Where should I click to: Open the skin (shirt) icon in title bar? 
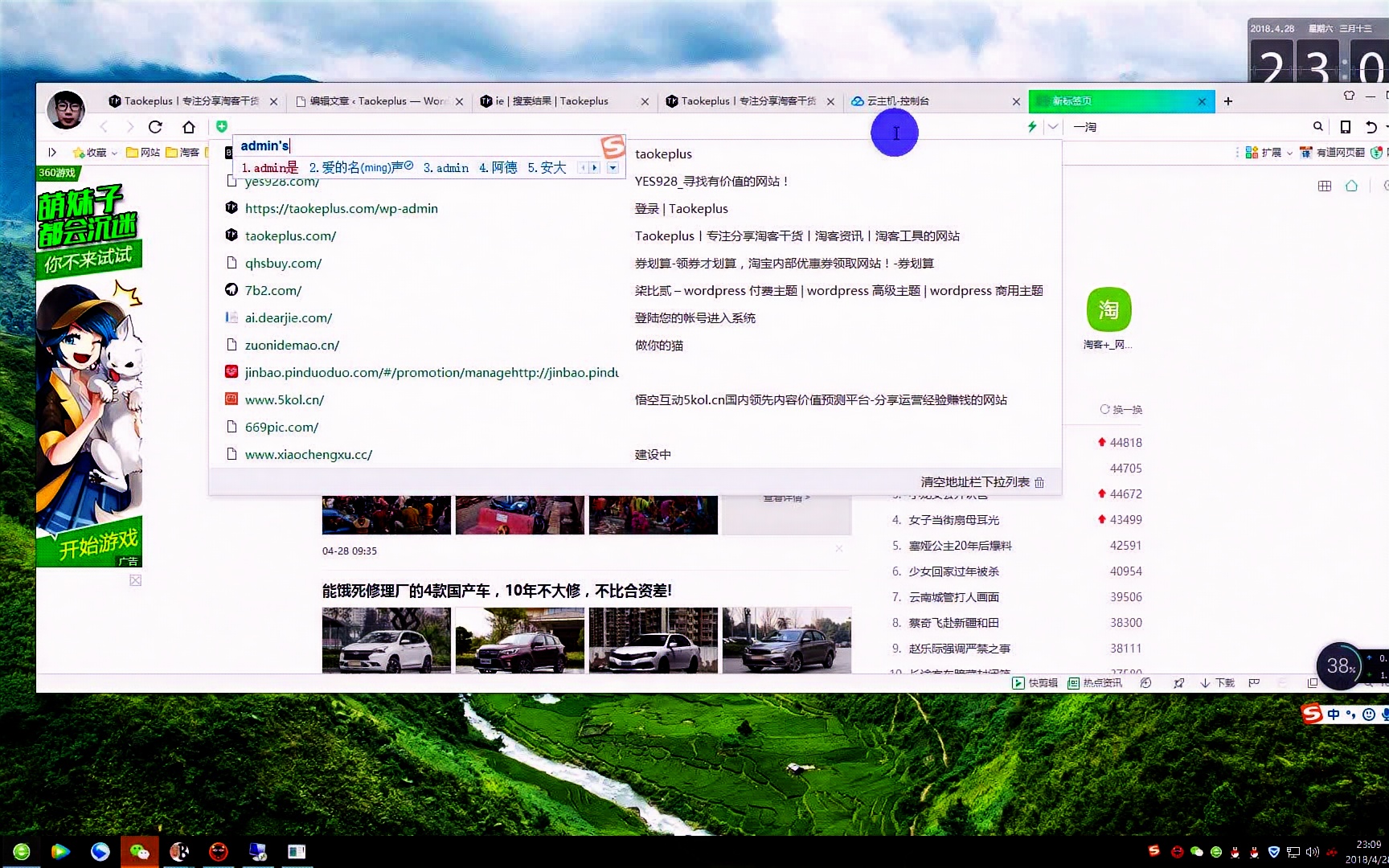click(1349, 96)
